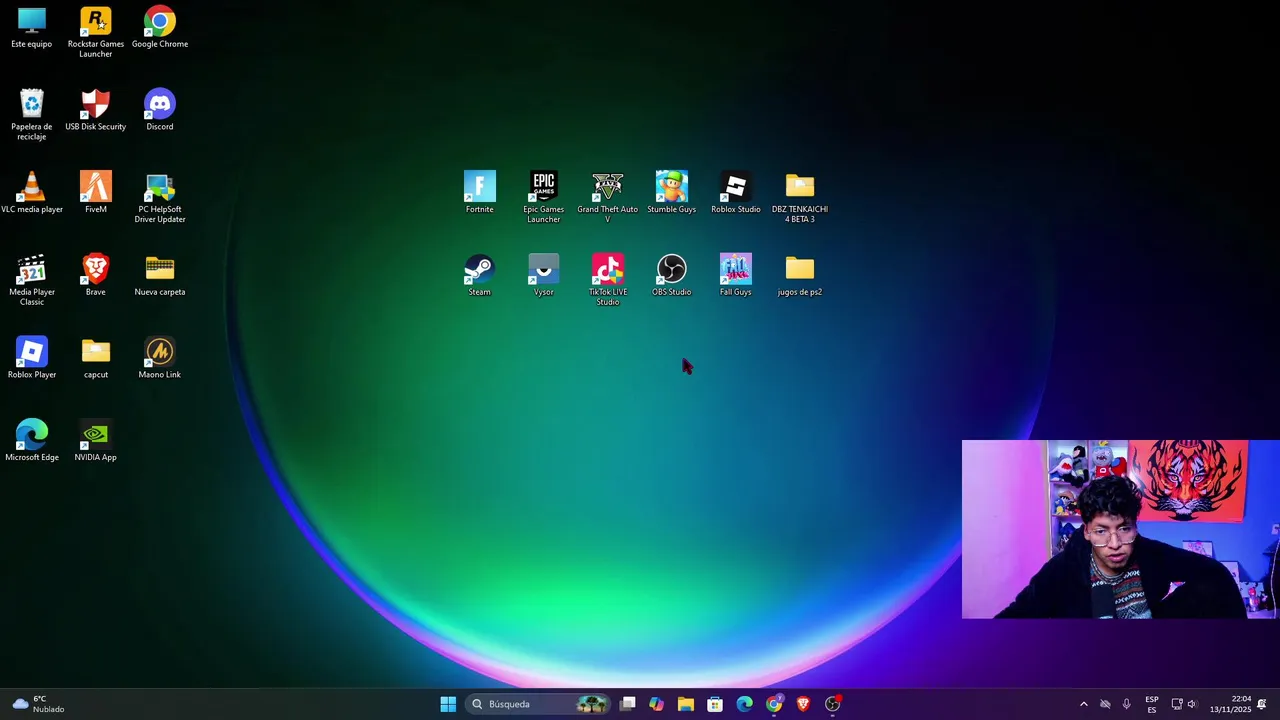The width and height of the screenshot is (1280, 720).
Task: Open the notification bell in the taskbar
Action: [x=1262, y=704]
